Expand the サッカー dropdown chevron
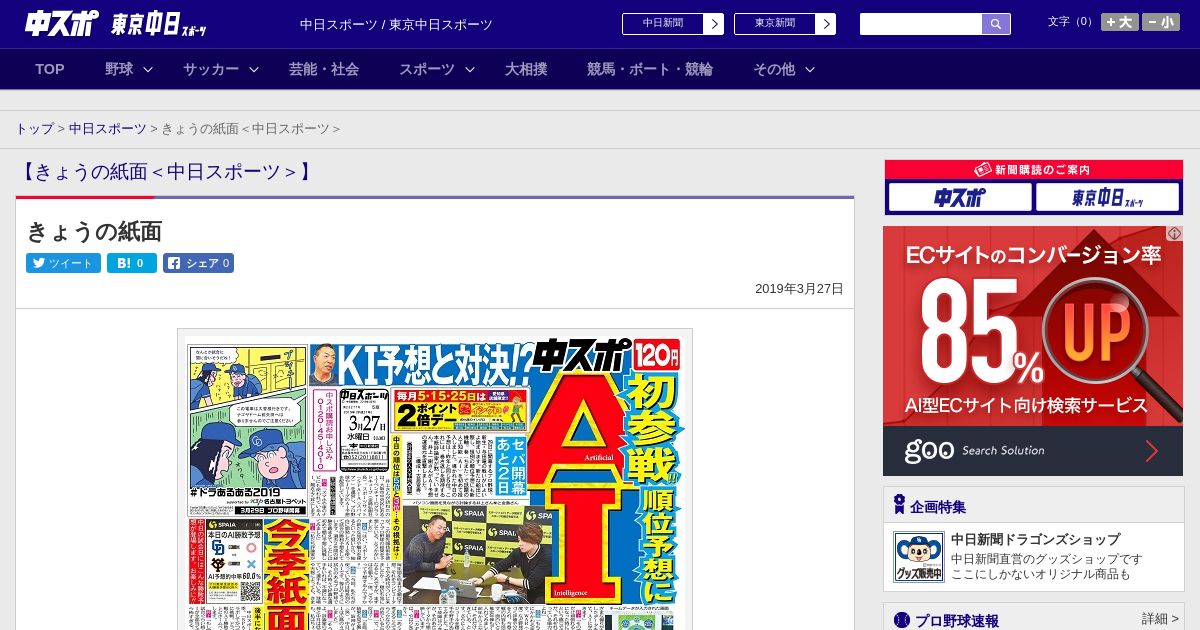The width and height of the screenshot is (1200, 630). point(254,69)
